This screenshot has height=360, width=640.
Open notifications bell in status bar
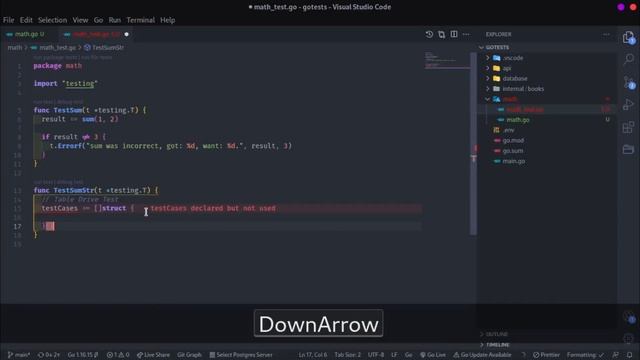pyautogui.click(x=630, y=355)
